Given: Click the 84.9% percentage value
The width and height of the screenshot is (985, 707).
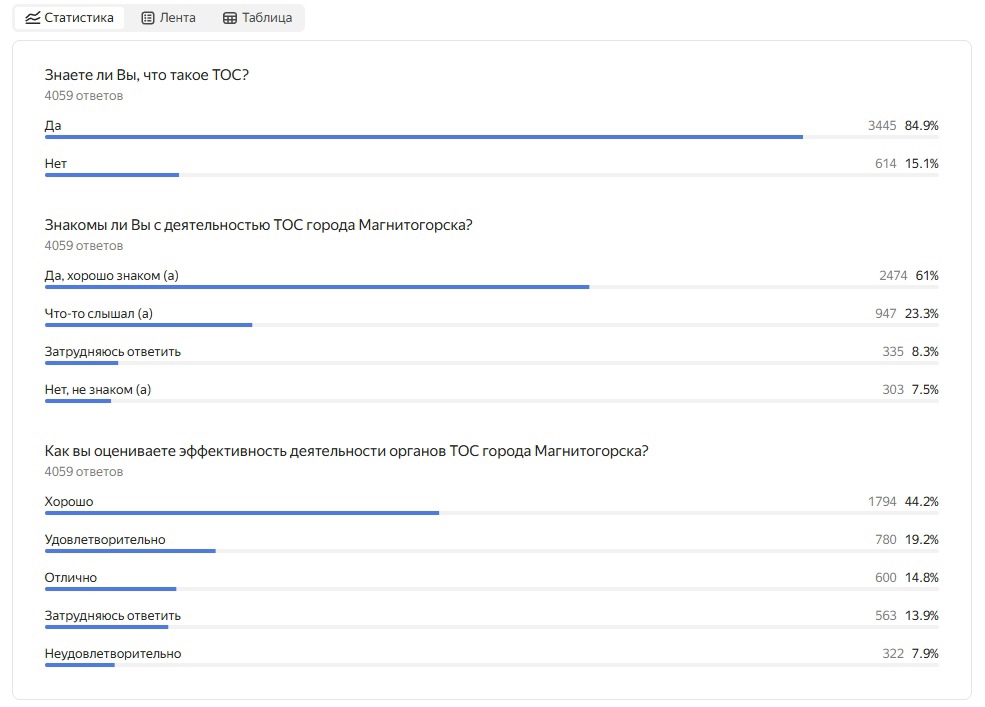Looking at the screenshot, I should click(x=921, y=125).
